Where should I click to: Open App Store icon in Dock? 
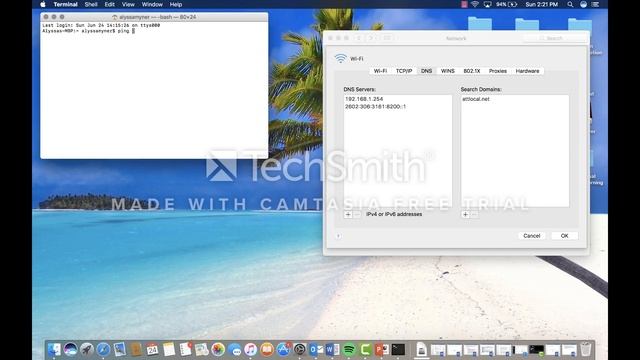[x=283, y=350]
